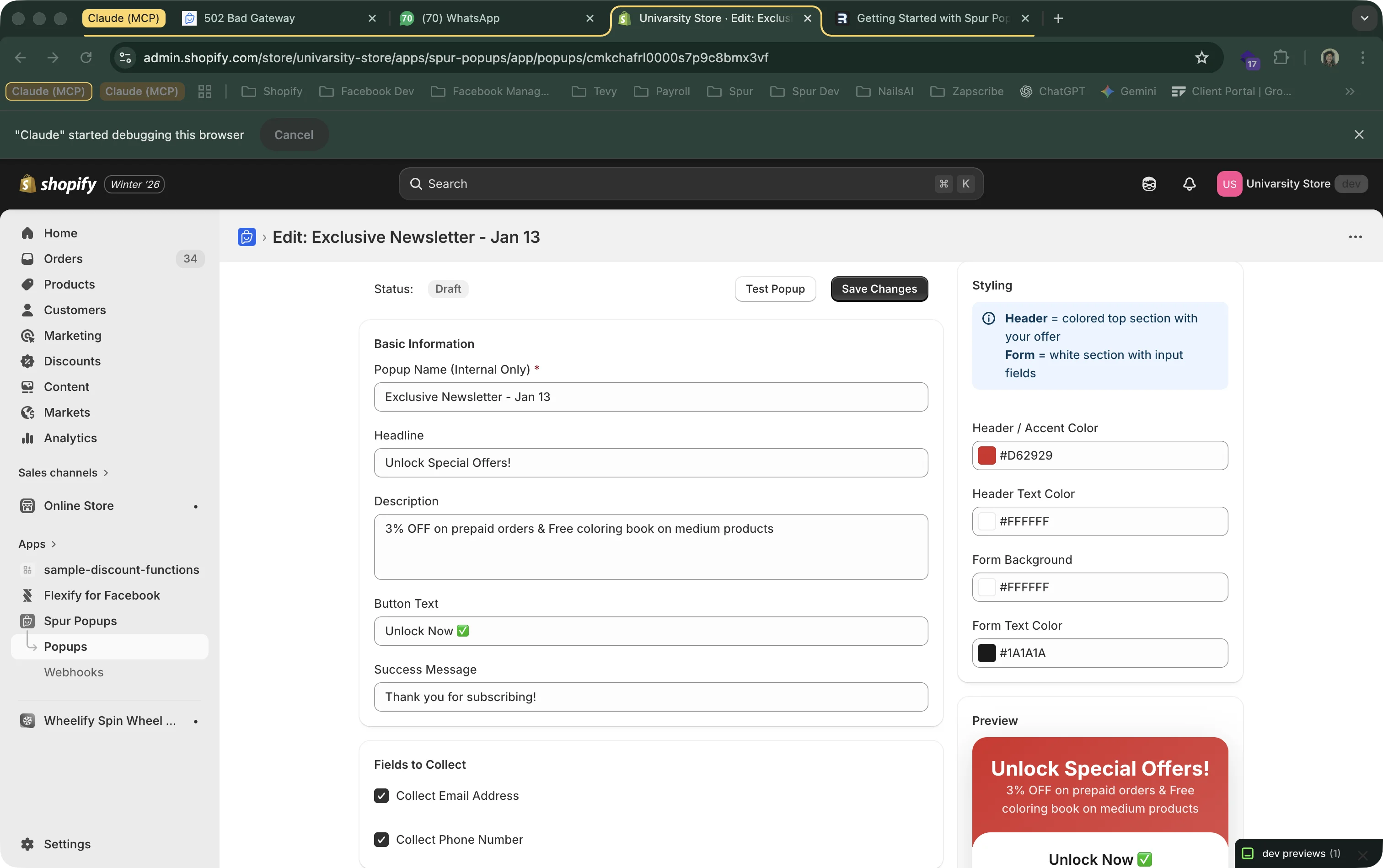This screenshot has height=868, width=1383.
Task: Open Analytics in the sidebar
Action: click(70, 438)
